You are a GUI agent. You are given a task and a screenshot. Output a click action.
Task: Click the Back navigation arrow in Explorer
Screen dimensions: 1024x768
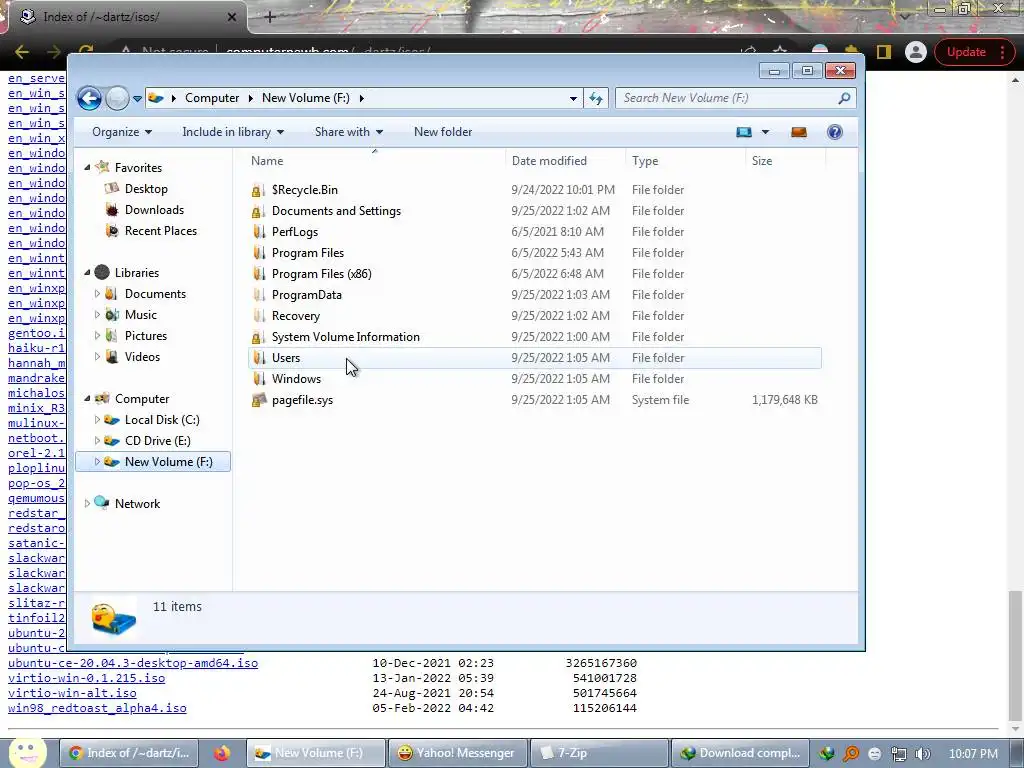(89, 98)
